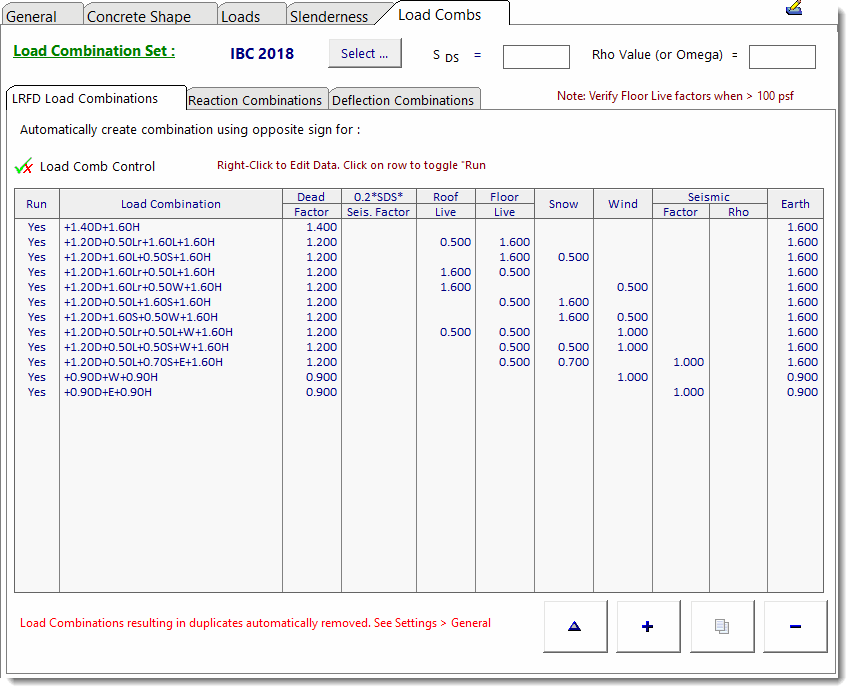Click the Rho Value (or Omega) input box
853x693 pixels.
pos(782,57)
